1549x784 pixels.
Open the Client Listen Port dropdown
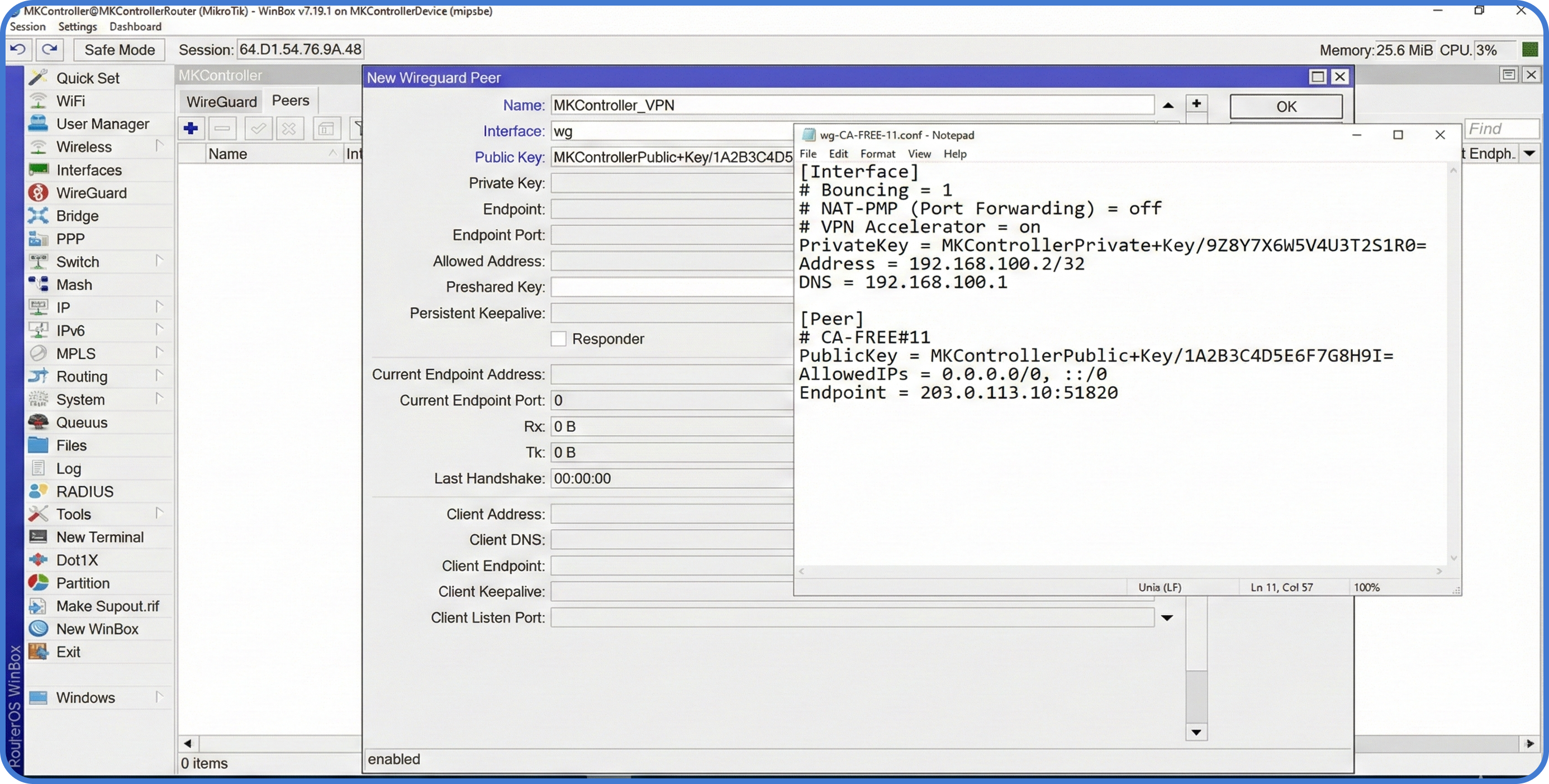tap(1167, 617)
